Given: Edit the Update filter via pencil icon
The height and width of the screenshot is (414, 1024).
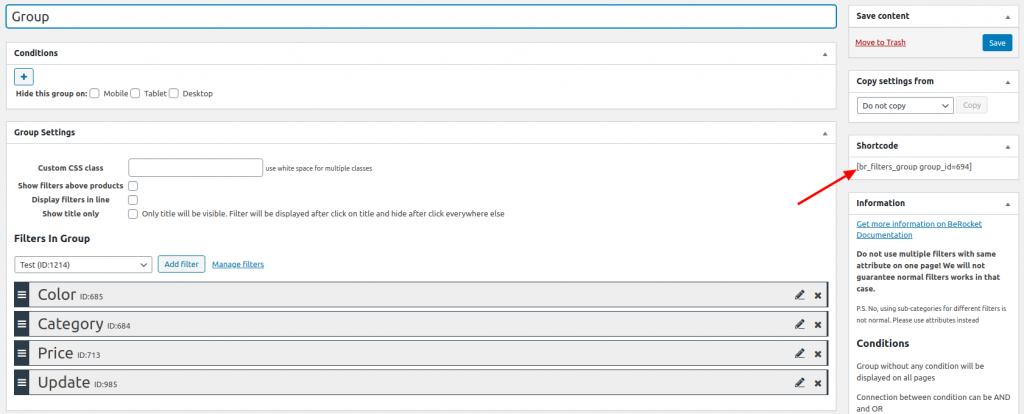Looking at the screenshot, I should click(799, 383).
